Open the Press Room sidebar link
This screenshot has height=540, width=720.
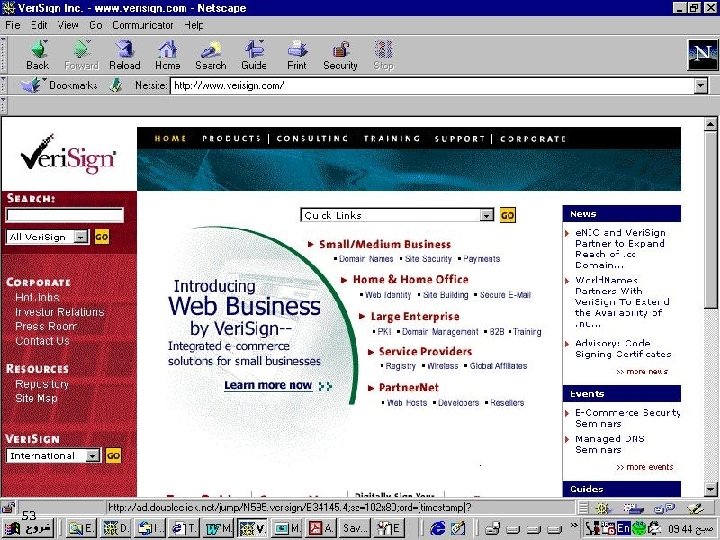(x=46, y=326)
